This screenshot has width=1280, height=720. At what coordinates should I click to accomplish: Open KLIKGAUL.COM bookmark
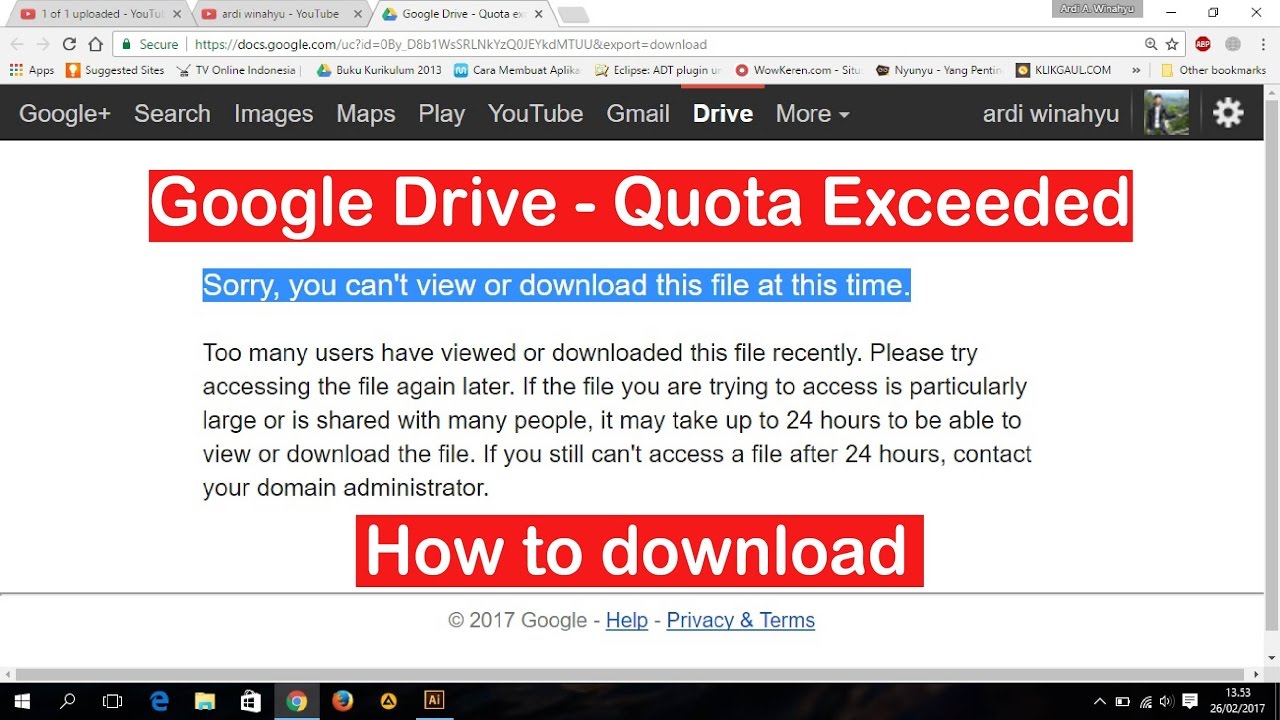click(1063, 70)
